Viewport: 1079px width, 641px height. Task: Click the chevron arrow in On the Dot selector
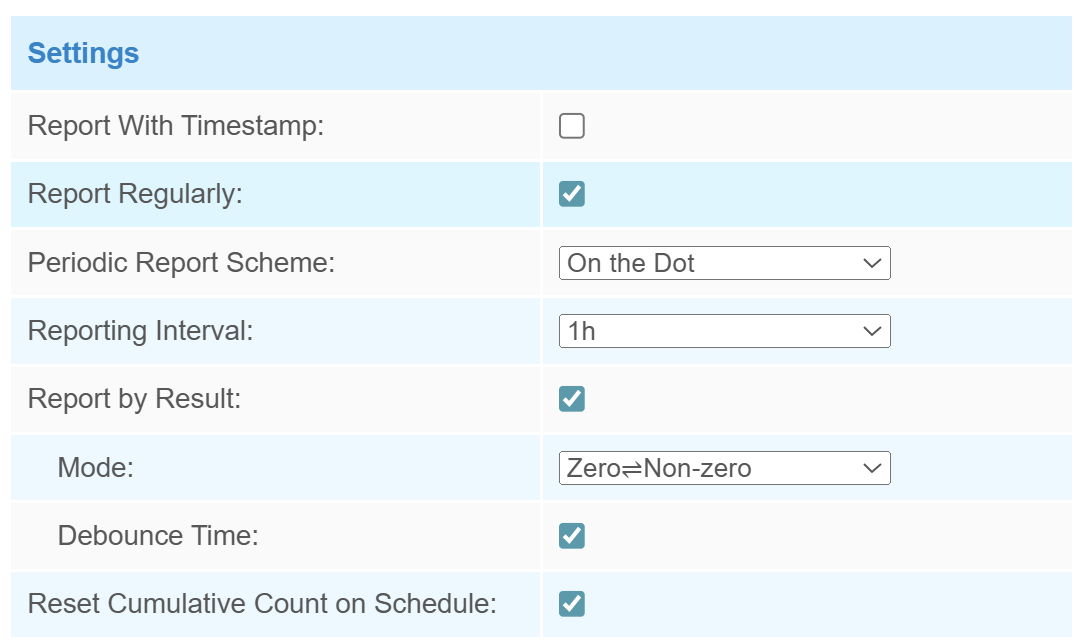871,263
